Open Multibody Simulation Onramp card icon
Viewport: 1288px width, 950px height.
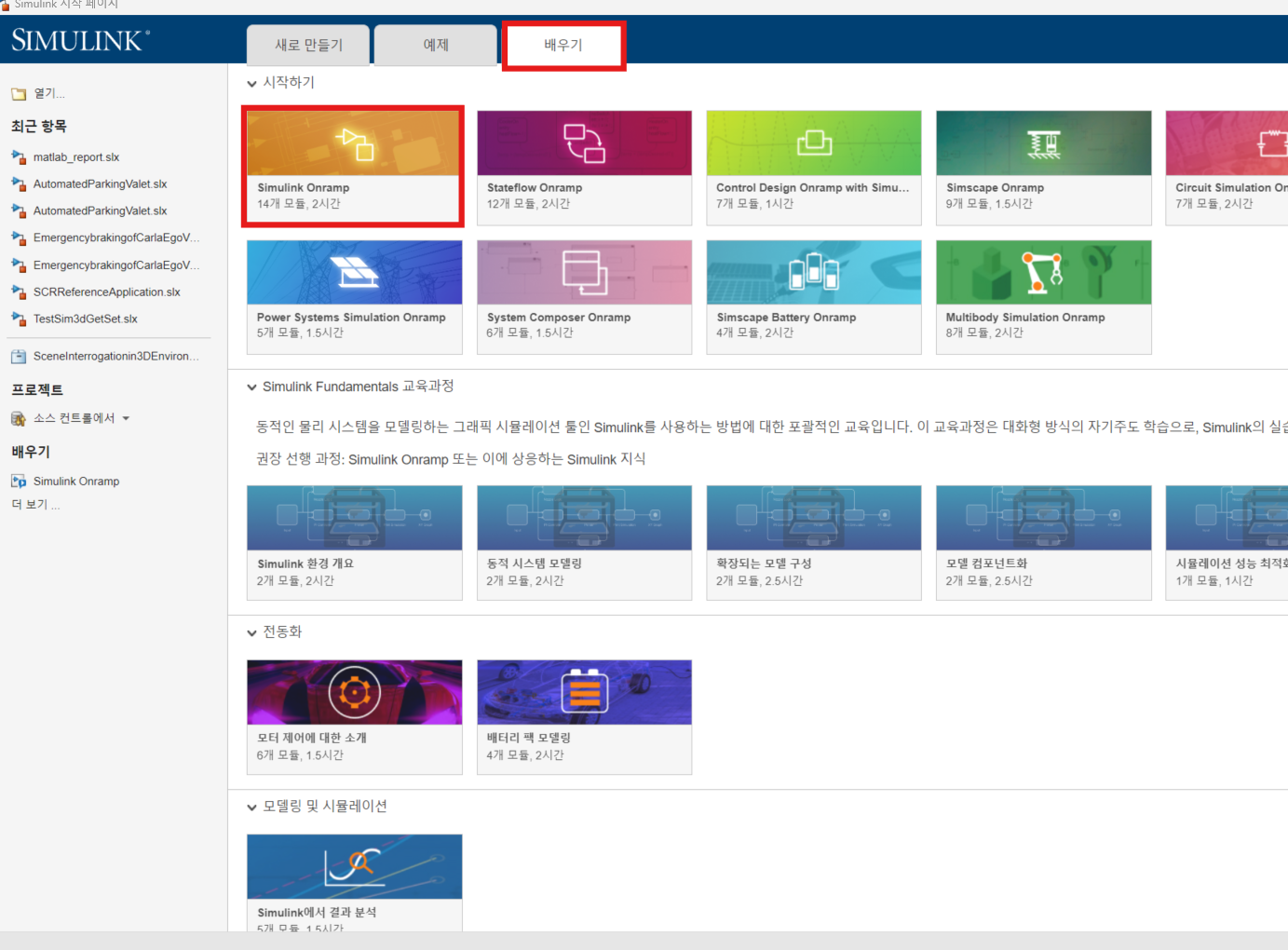(1044, 272)
